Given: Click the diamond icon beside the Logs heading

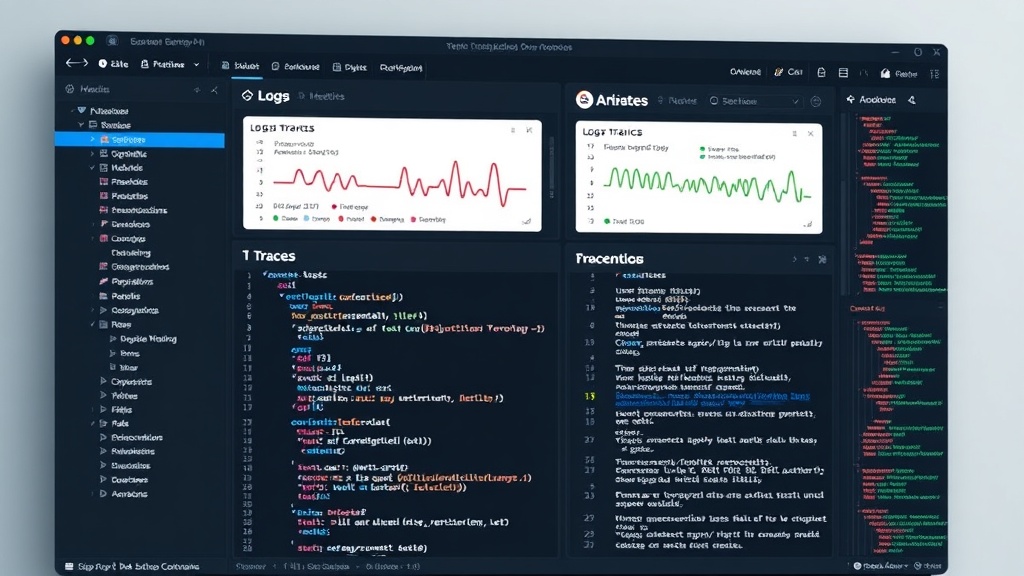Looking at the screenshot, I should click(248, 95).
